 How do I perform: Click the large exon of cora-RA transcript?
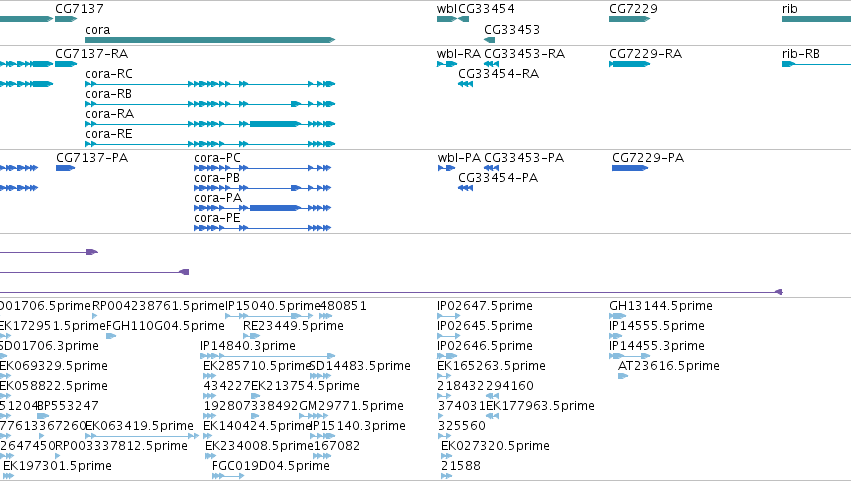[275, 124]
